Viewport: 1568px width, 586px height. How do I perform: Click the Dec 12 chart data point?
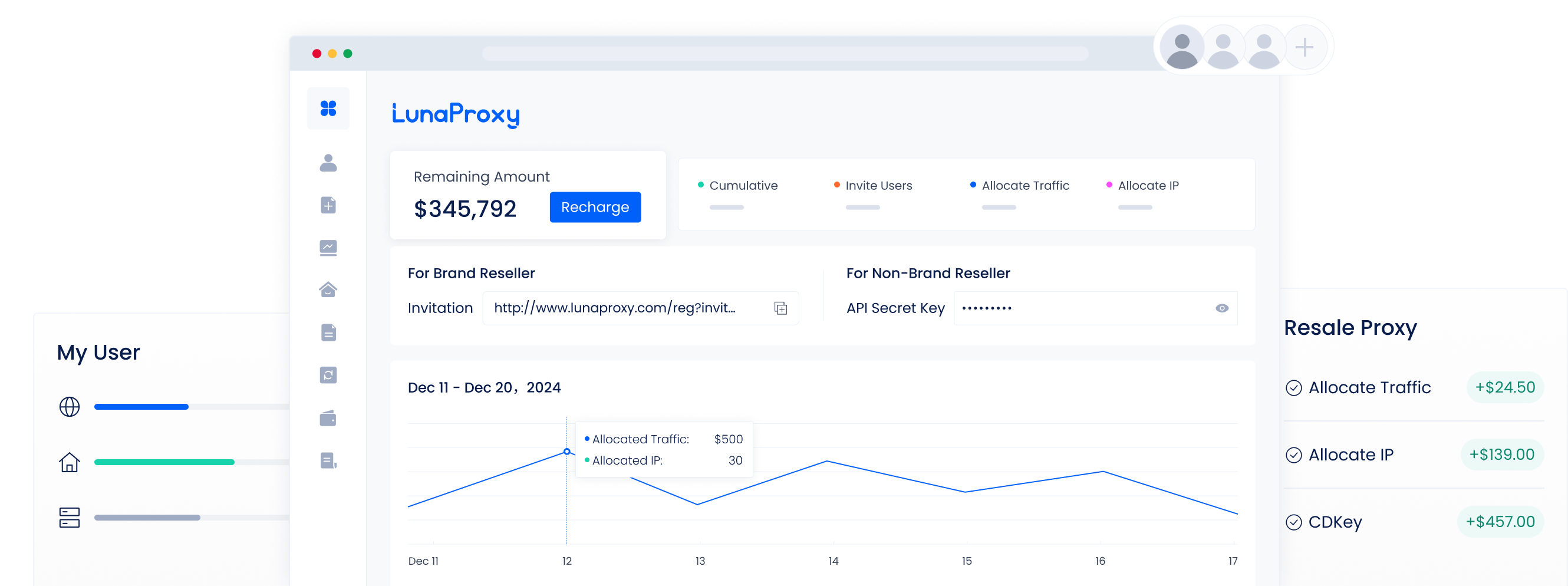pos(566,452)
